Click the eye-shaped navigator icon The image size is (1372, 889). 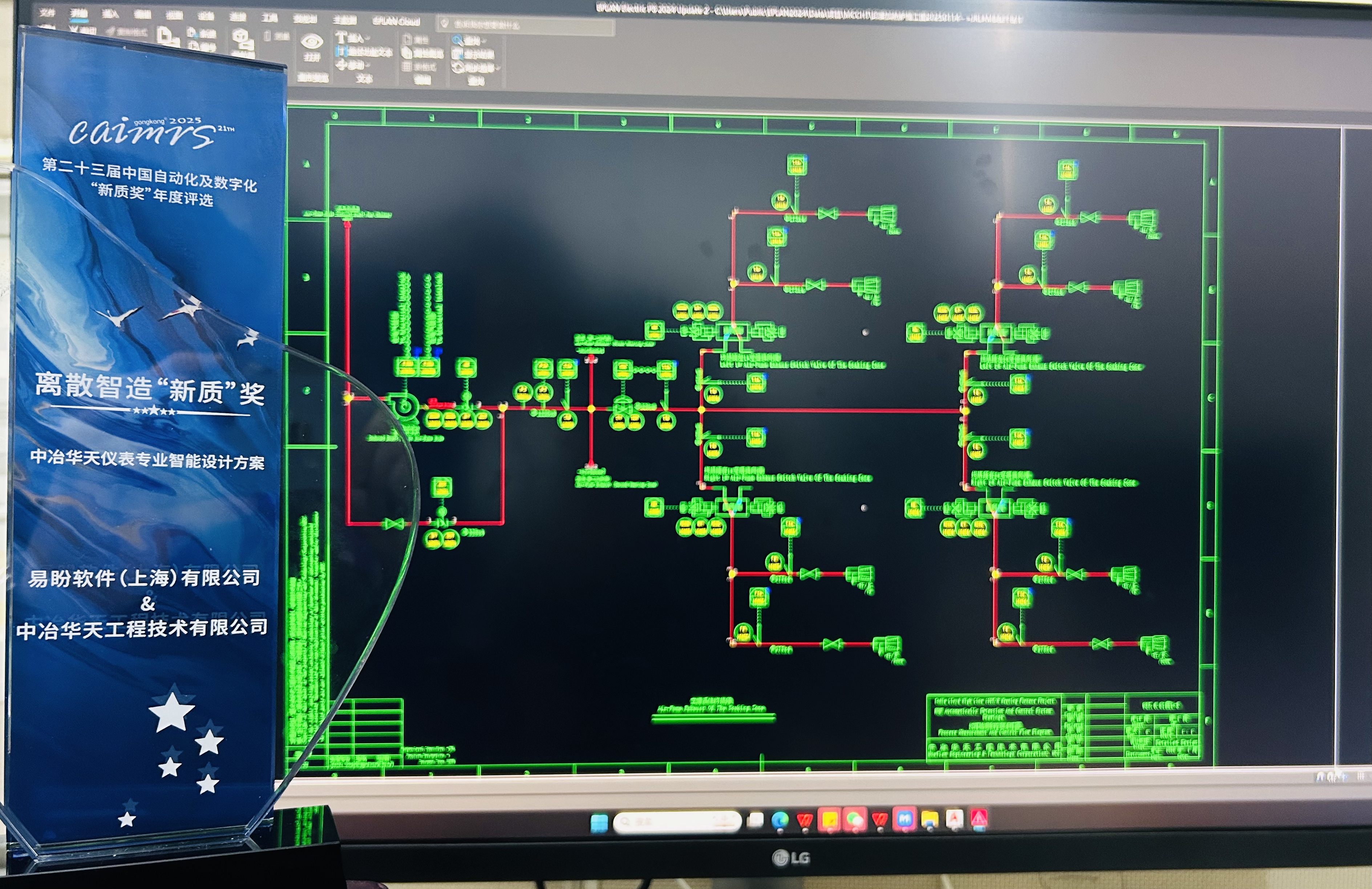(312, 41)
